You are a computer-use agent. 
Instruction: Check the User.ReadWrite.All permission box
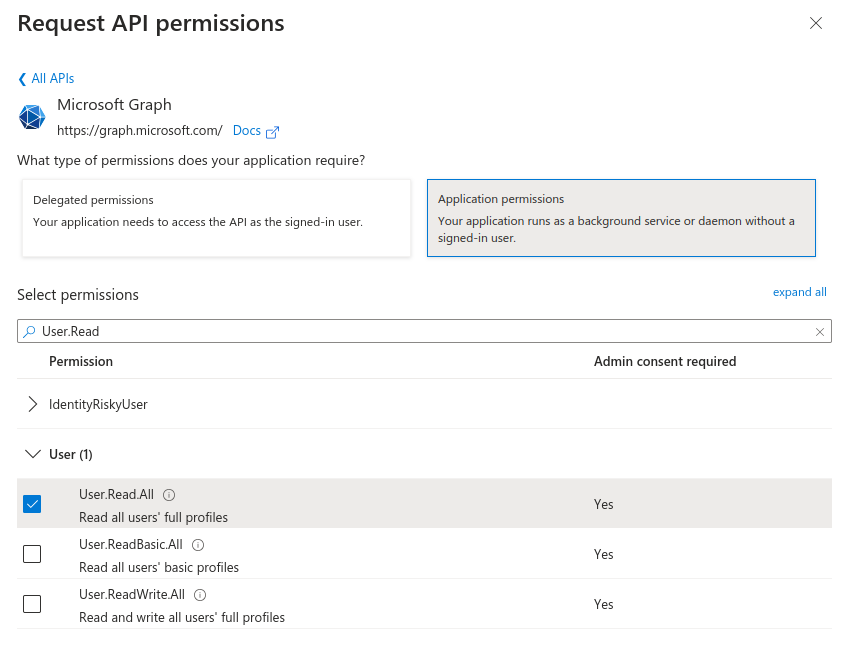click(32, 604)
